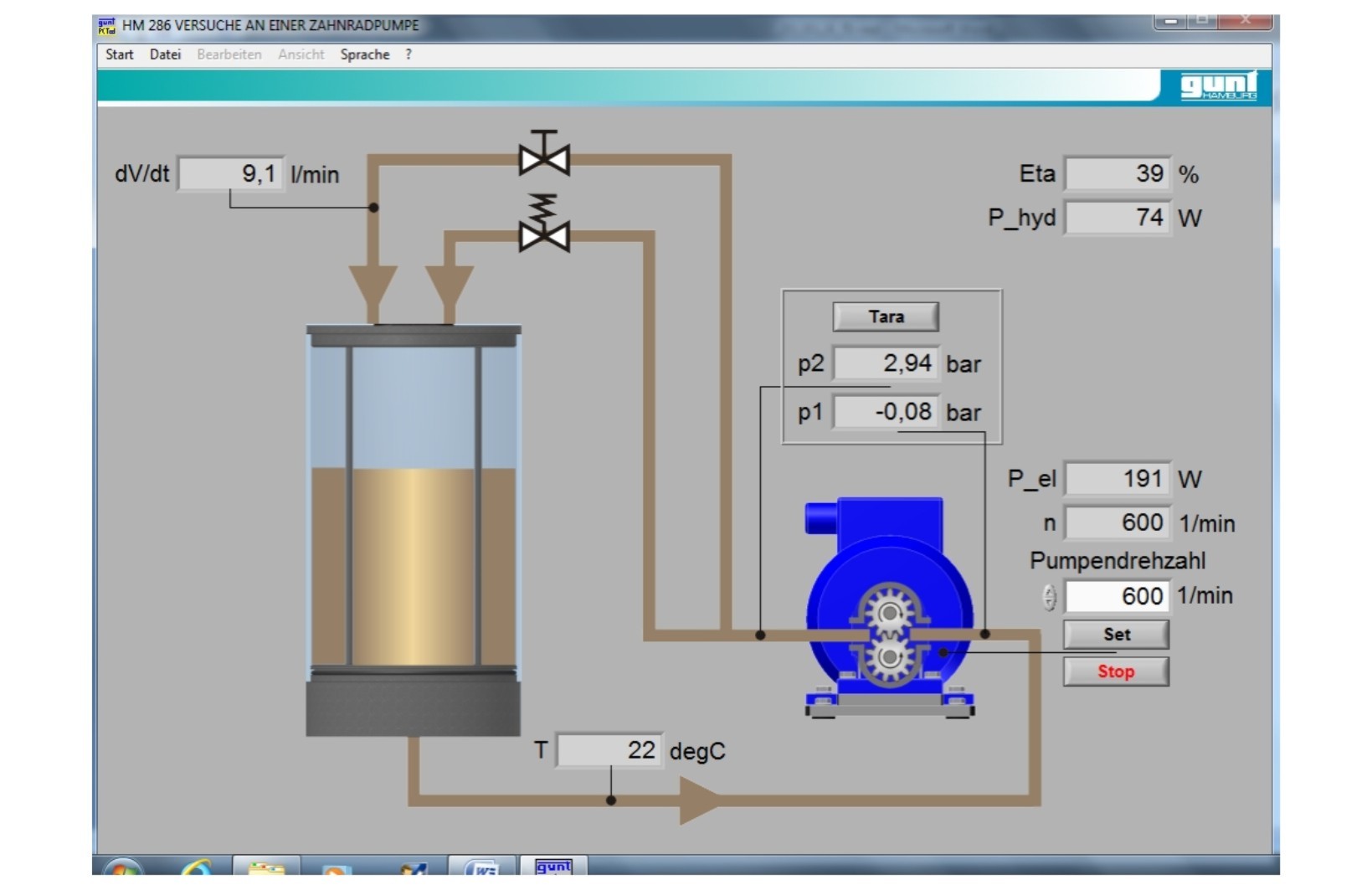Image resolution: width=1372 pixels, height=890 pixels.
Task: Click the oil tank graphic
Action: click(414, 530)
